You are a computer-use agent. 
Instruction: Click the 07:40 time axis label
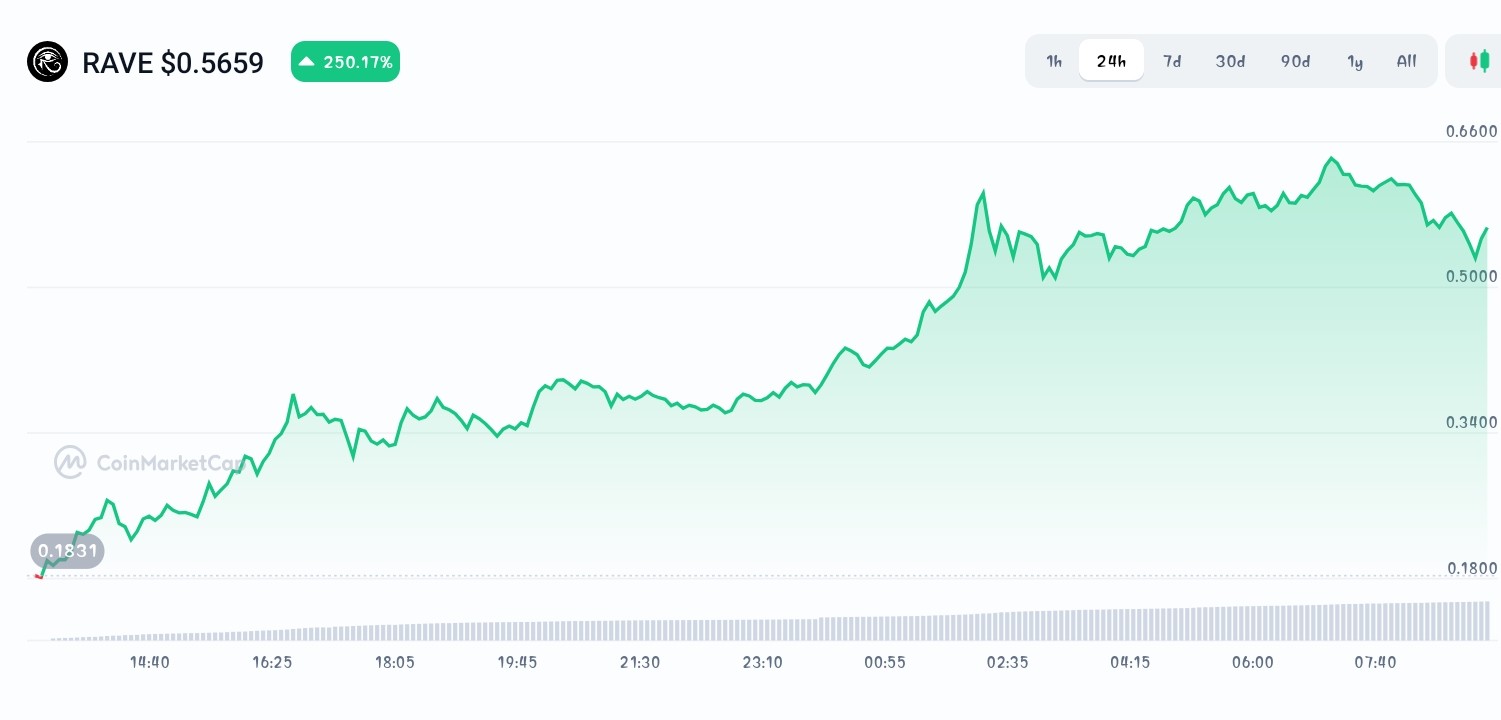point(1375,662)
